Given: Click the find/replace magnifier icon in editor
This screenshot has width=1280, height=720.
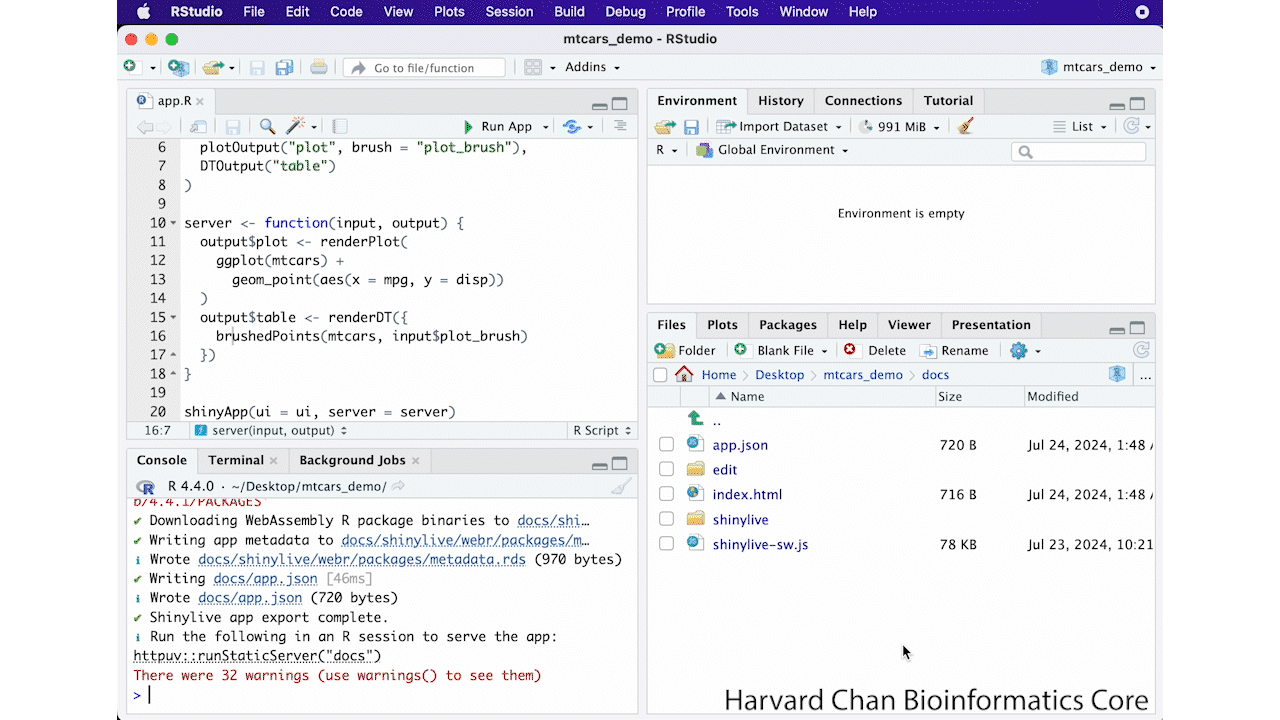Looking at the screenshot, I should pos(267,127).
